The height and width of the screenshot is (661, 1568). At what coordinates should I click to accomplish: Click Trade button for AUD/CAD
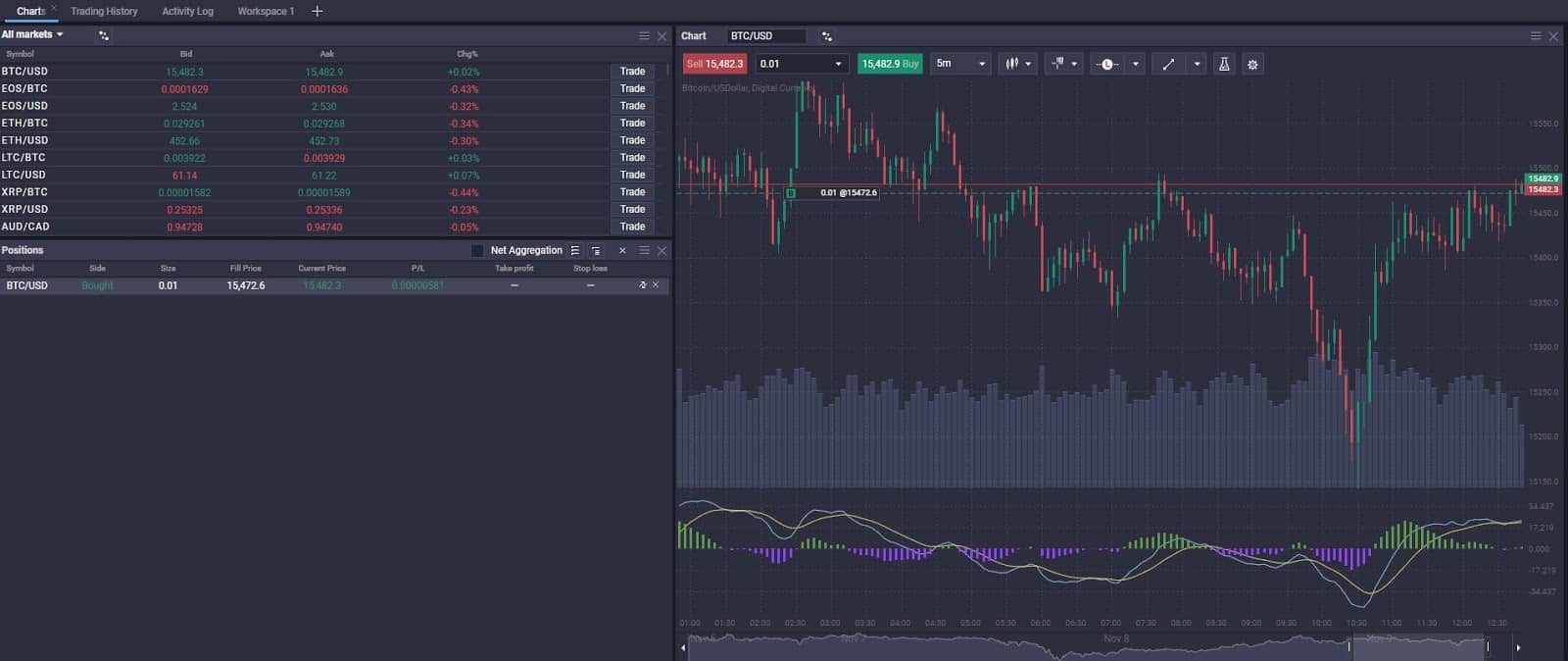pos(632,227)
